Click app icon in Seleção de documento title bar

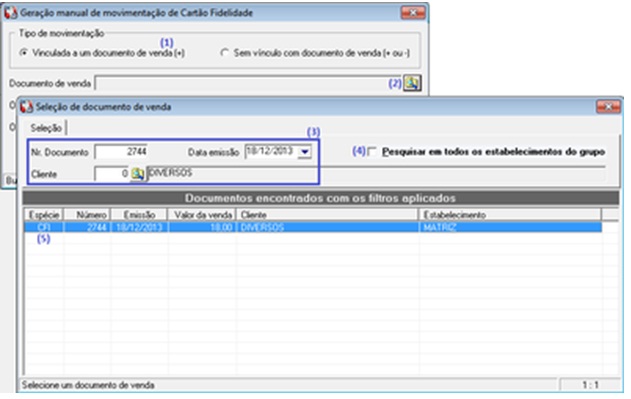[x=27, y=107]
